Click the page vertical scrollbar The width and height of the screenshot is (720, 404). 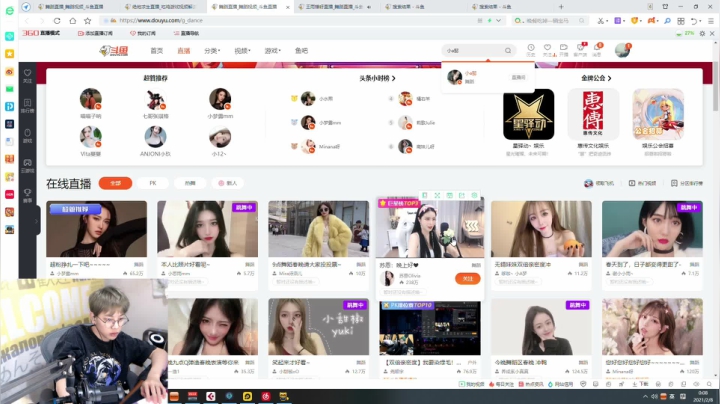point(715,87)
